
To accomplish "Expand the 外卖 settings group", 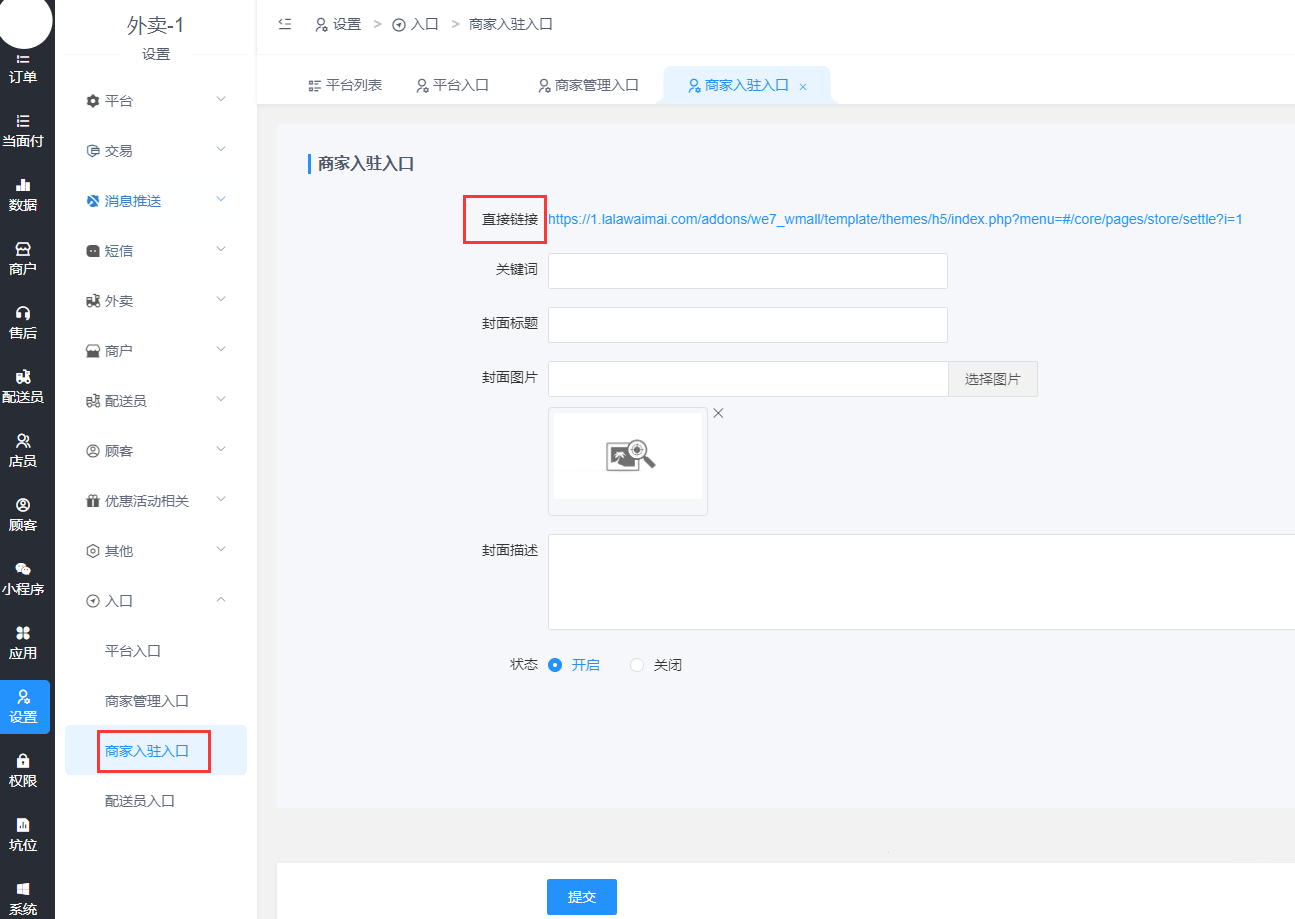I will coord(156,300).
